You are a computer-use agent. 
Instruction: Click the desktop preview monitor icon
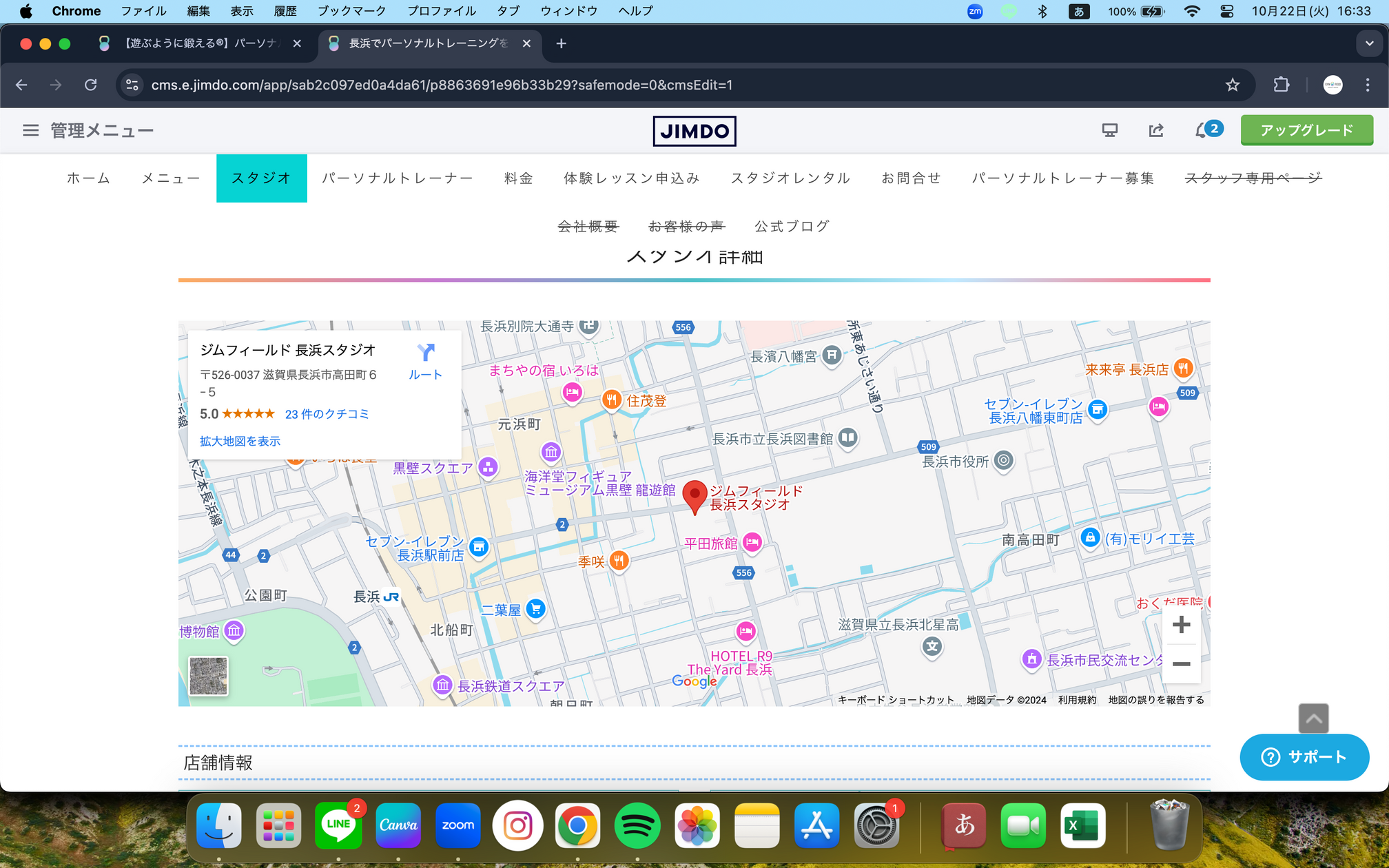(x=1109, y=130)
